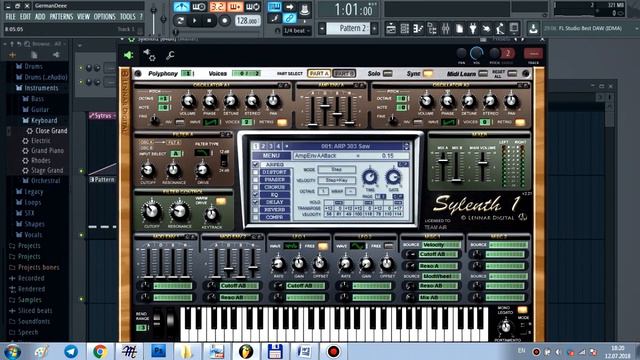Switch to the DELAY effect tab
The width and height of the screenshot is (640, 360).
click(275, 202)
